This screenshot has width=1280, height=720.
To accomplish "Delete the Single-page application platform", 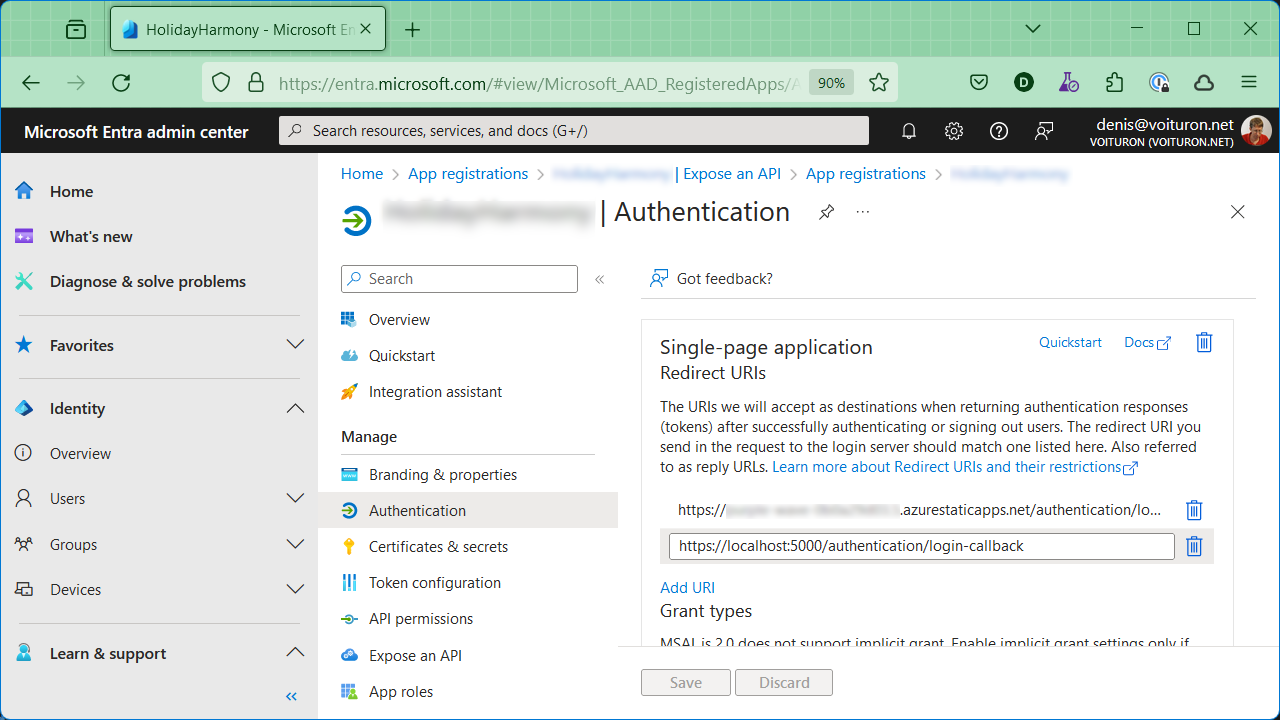I will [x=1204, y=342].
